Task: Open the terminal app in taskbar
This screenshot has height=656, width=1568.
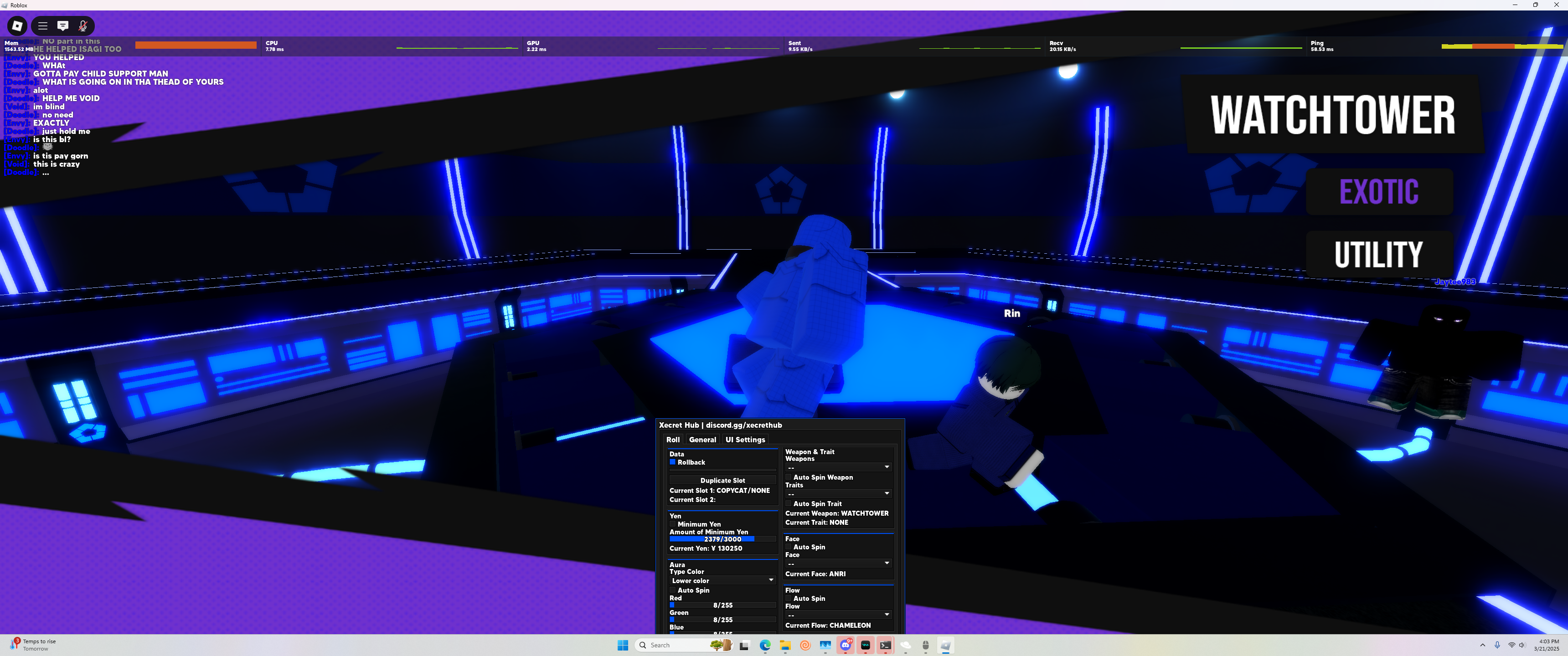Action: pyautogui.click(x=885, y=645)
